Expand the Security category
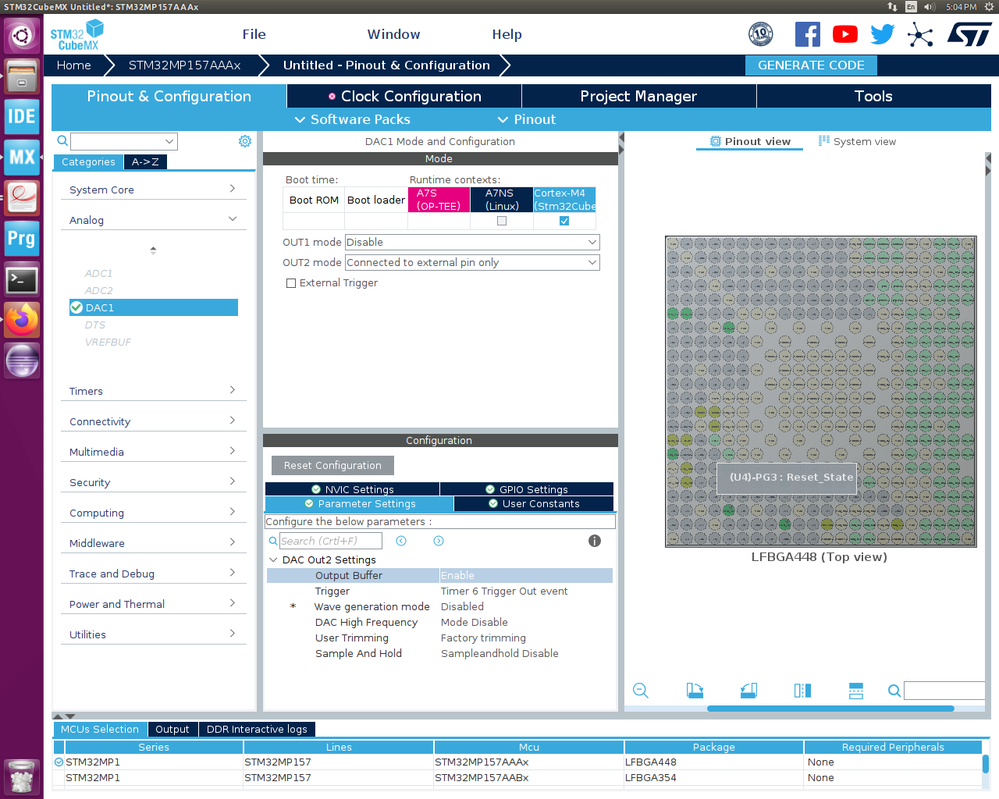 (x=153, y=482)
